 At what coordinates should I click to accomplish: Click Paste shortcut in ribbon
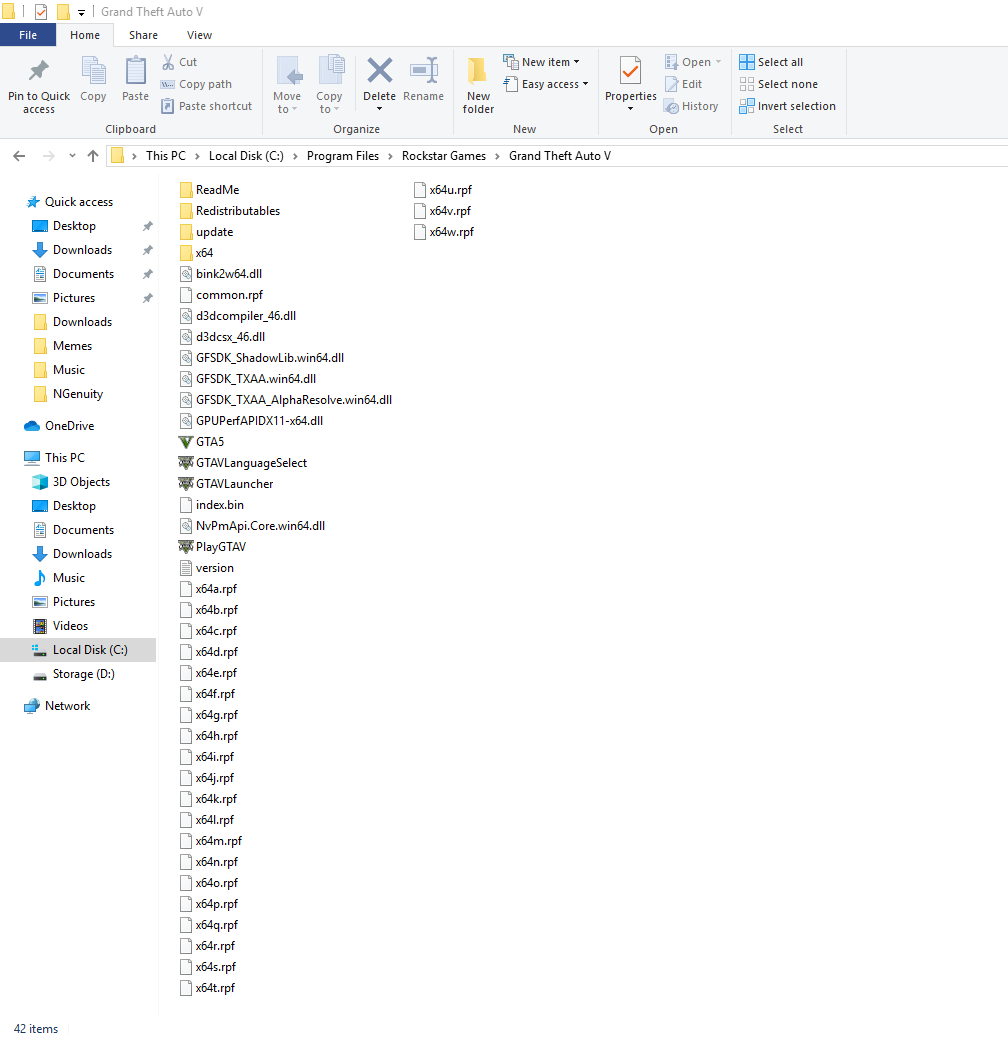(x=206, y=106)
